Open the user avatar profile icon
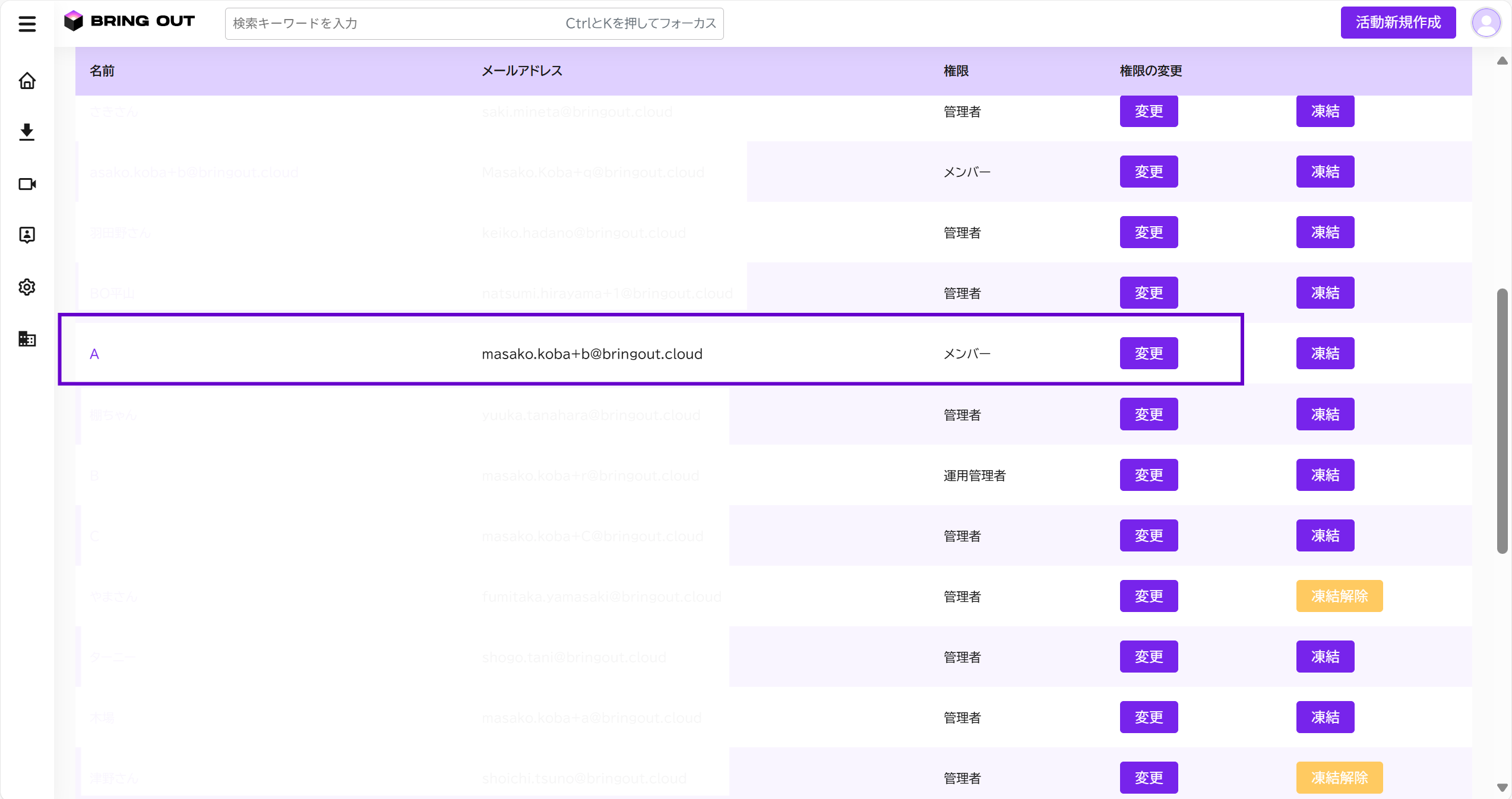Viewport: 1512px width, 799px height. click(1486, 23)
